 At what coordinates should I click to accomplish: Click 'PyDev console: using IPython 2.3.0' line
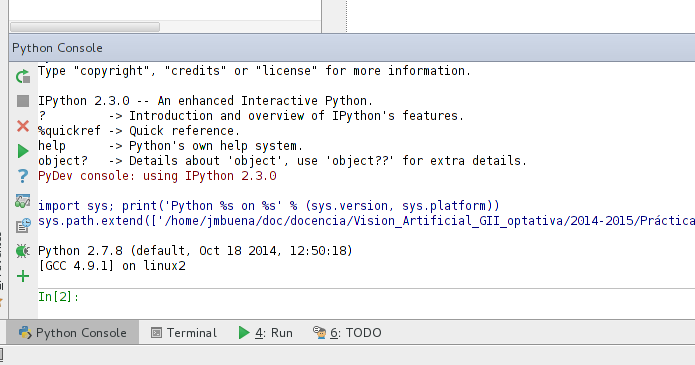[x=157, y=176]
